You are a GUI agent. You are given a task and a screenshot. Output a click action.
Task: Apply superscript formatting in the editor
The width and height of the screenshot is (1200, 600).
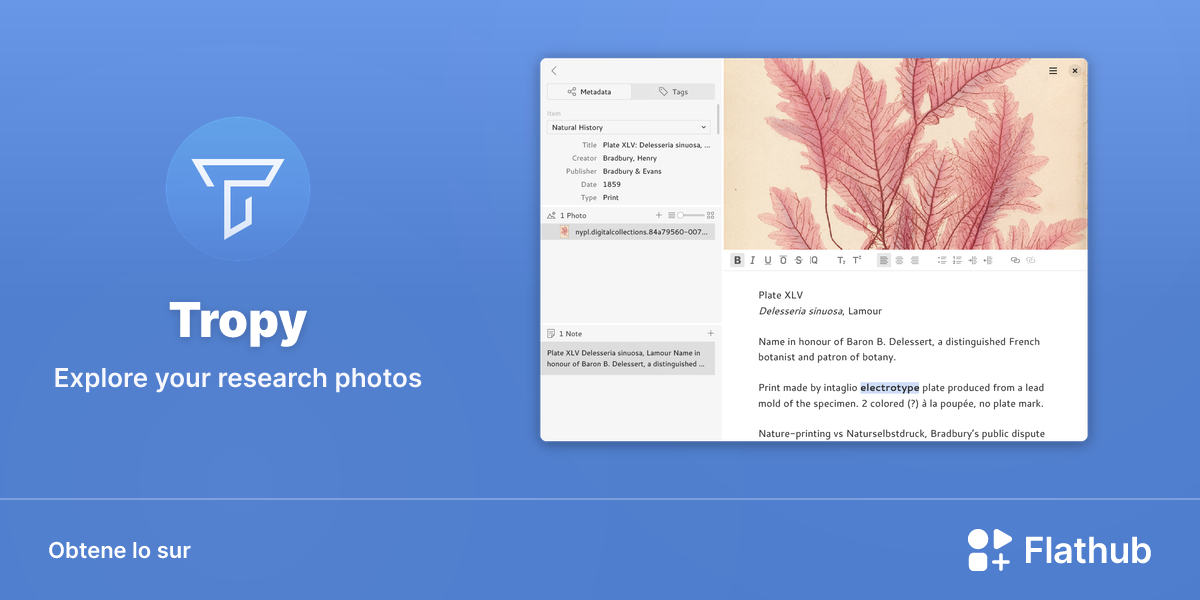857,260
